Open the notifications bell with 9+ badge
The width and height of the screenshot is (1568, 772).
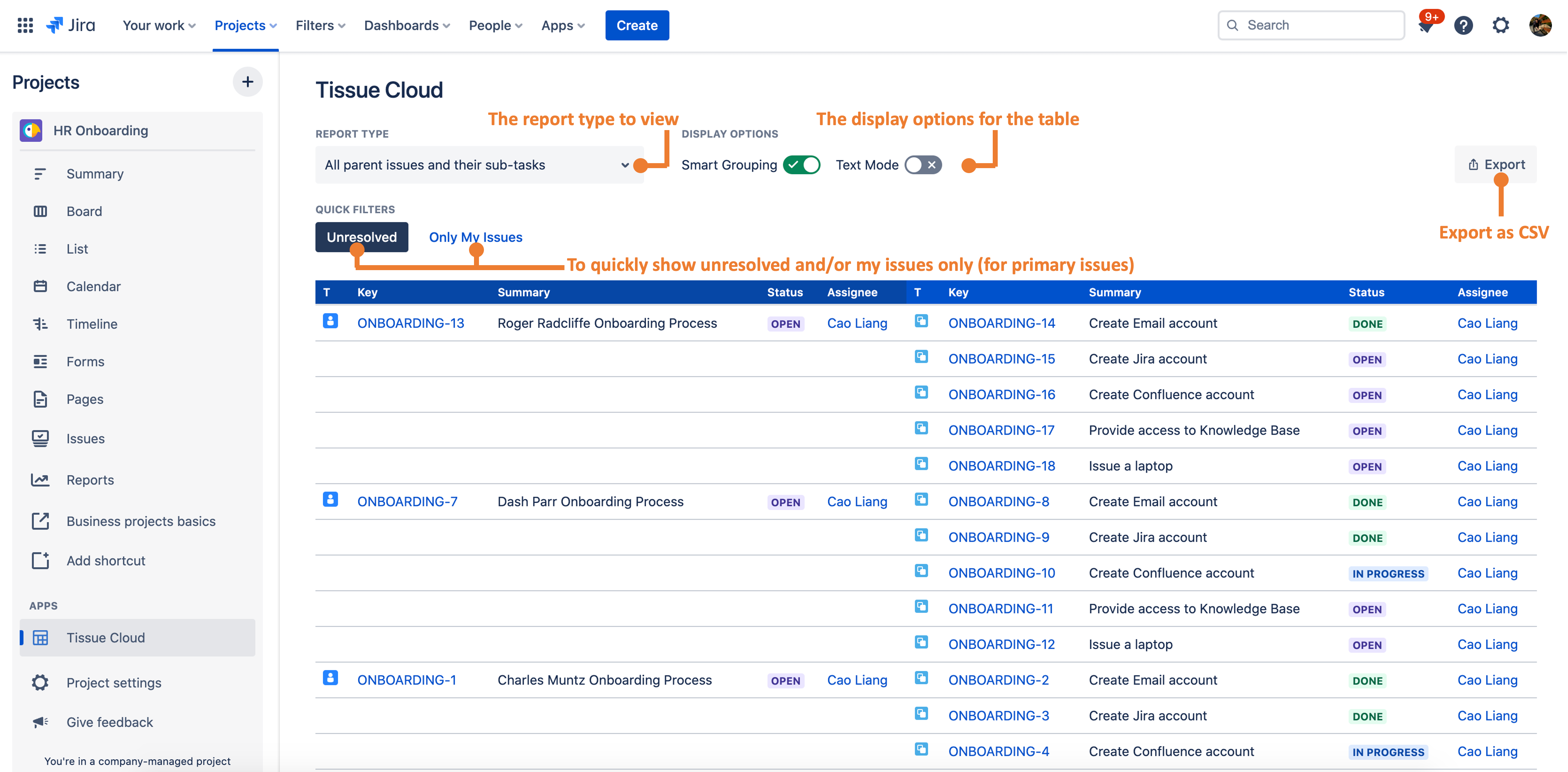(1426, 26)
